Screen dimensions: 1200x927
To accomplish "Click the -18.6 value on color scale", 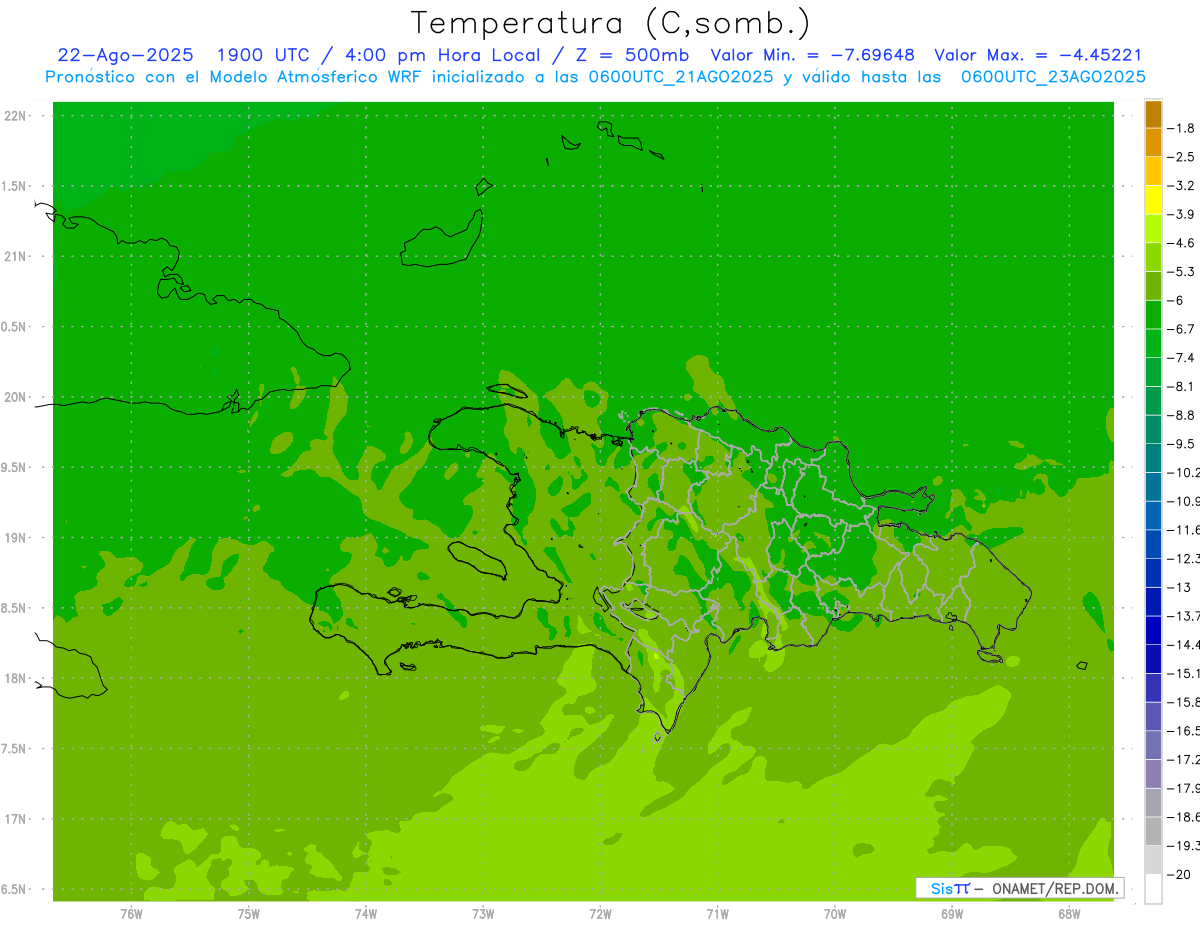I will [1182, 817].
